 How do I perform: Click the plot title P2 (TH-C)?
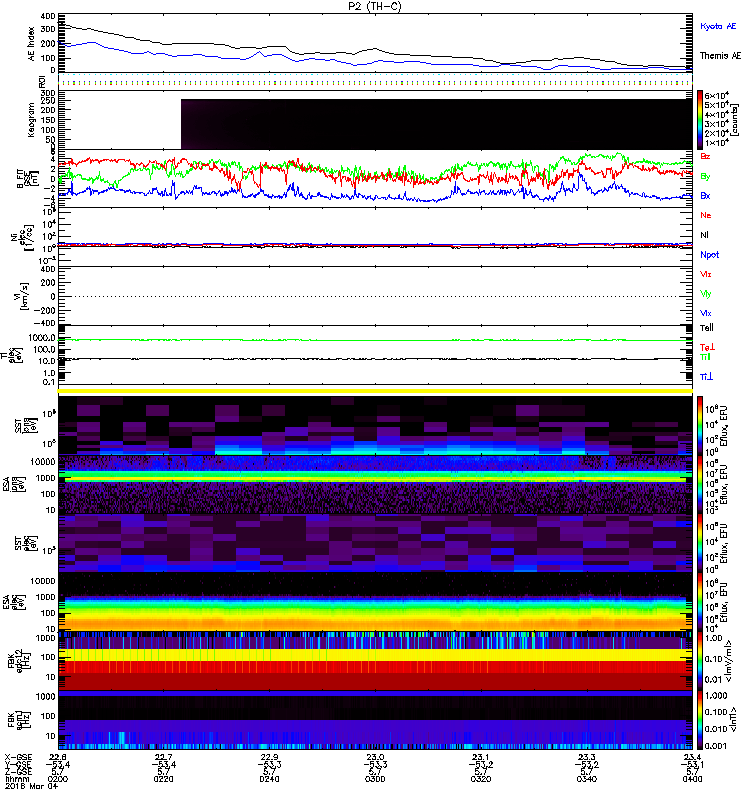(375, 6)
